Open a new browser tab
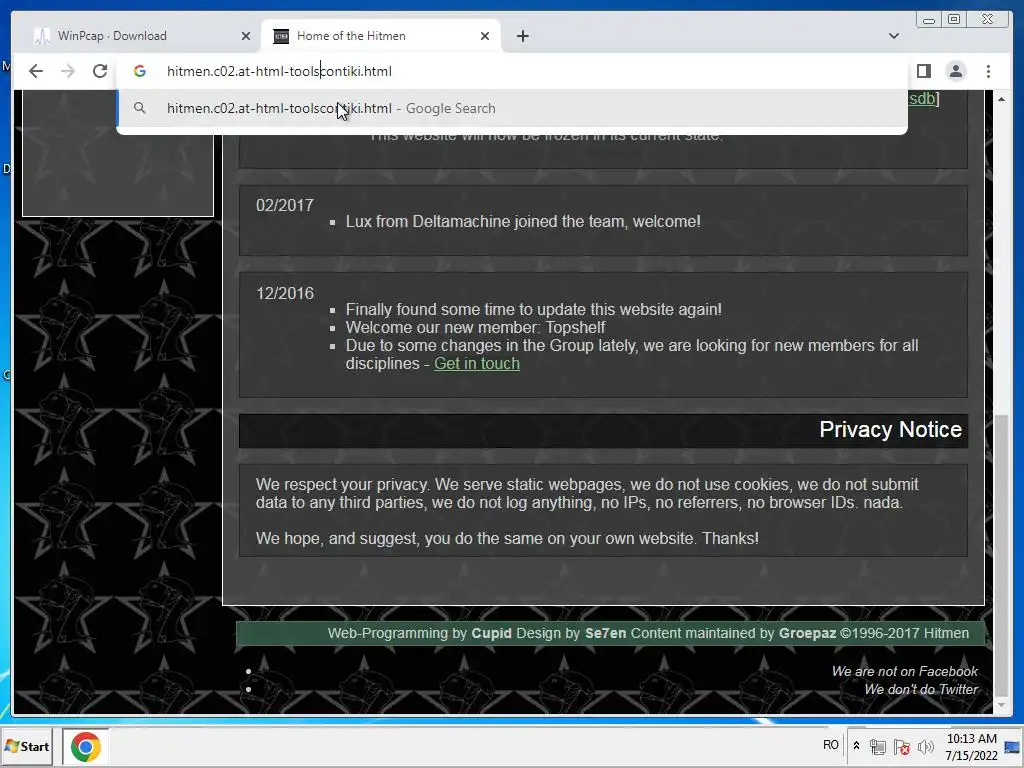The width and height of the screenshot is (1024, 768). [x=522, y=36]
